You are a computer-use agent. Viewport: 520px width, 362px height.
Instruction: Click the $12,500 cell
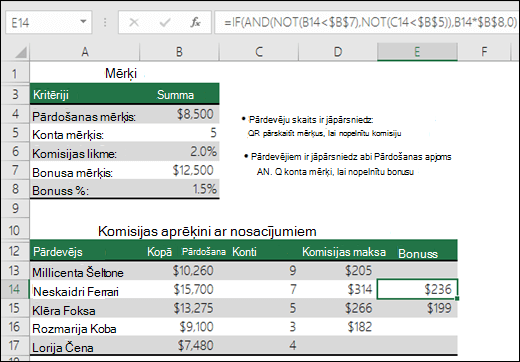[179, 171]
